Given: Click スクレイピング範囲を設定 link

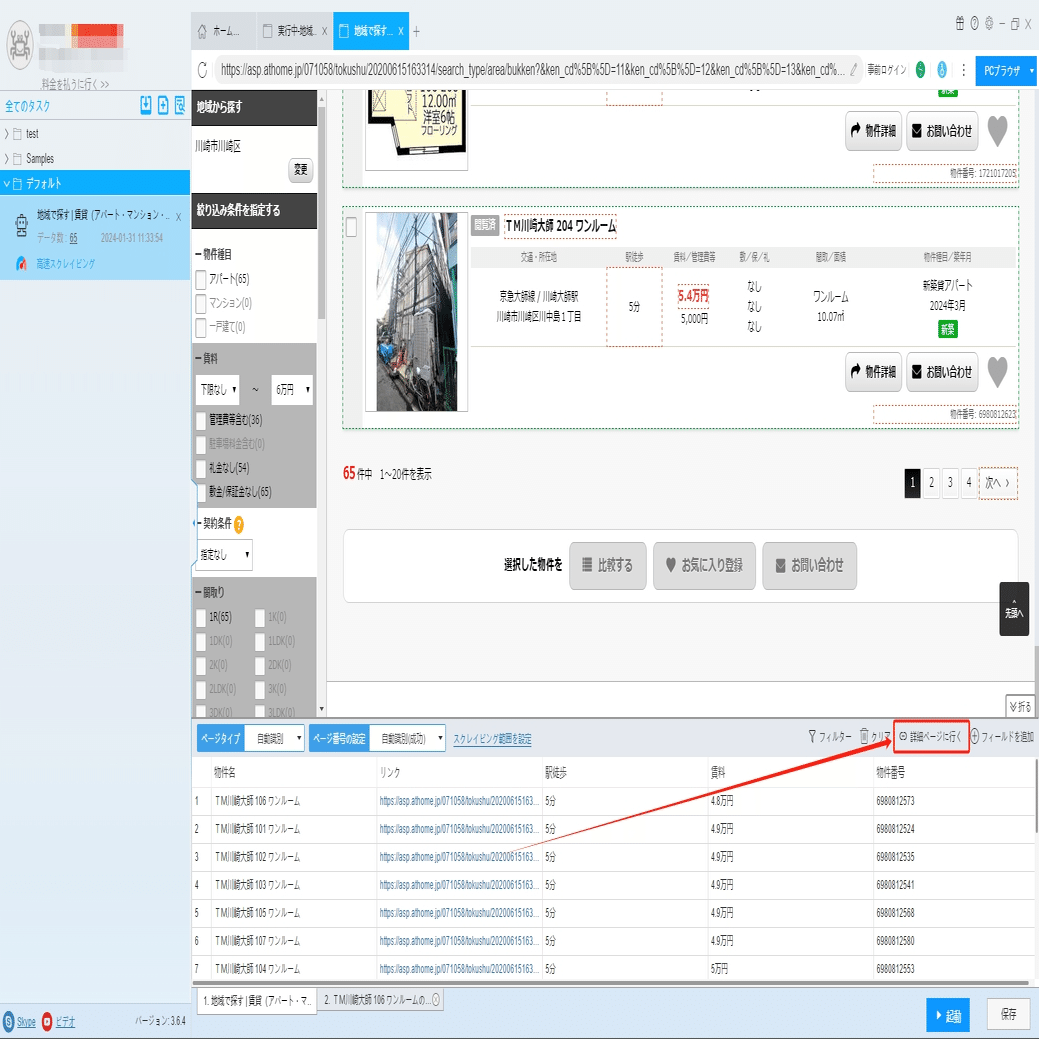Looking at the screenshot, I should pos(492,739).
